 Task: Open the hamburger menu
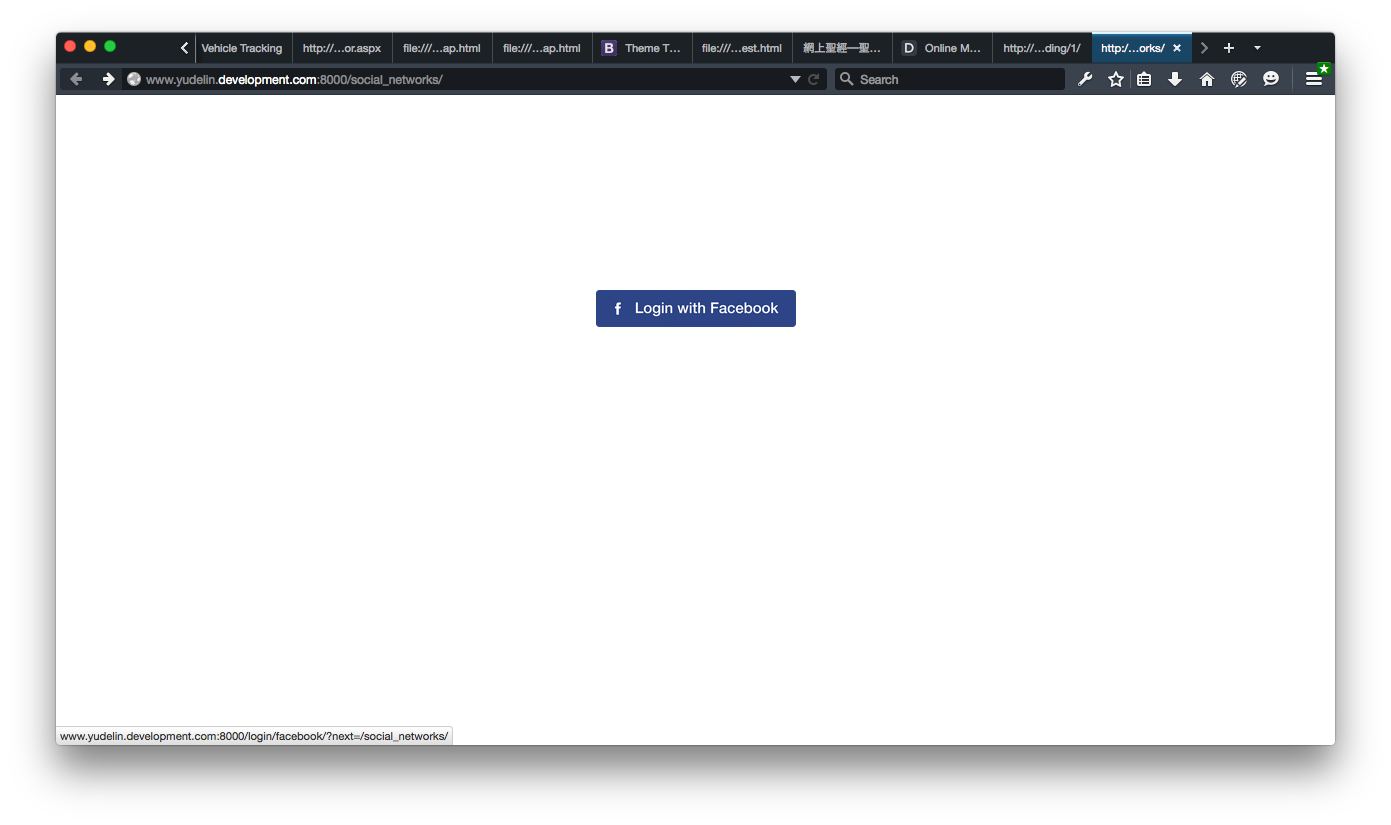pos(1314,79)
